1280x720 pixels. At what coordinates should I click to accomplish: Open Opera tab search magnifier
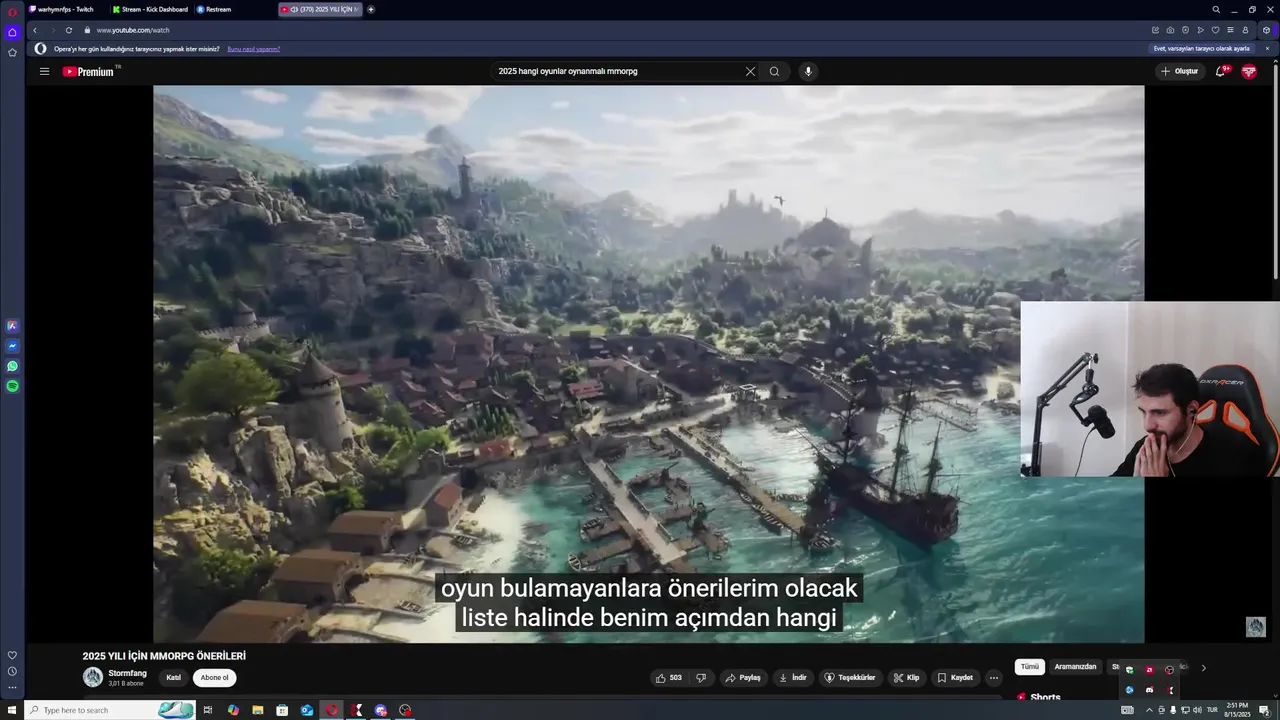(x=1216, y=9)
